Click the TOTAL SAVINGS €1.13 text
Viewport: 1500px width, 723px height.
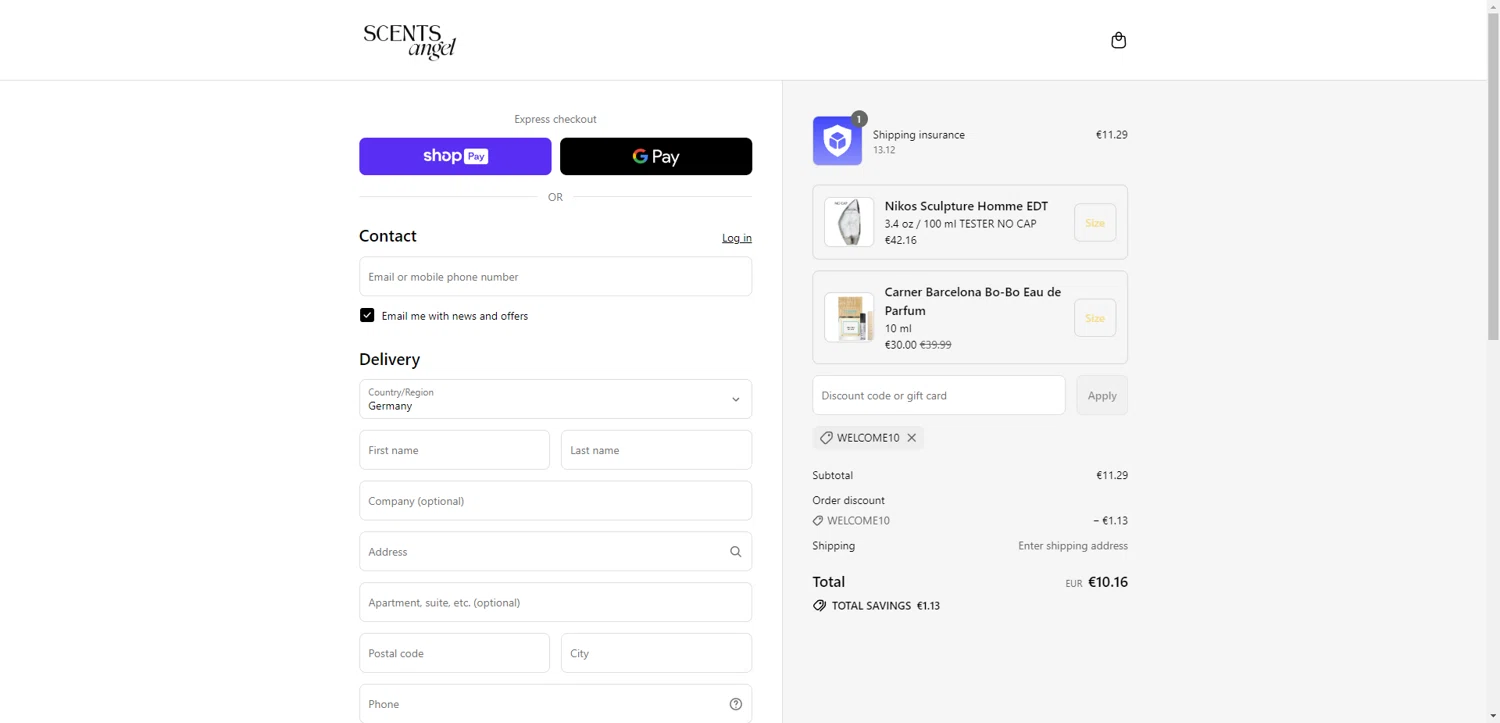pyautogui.click(x=886, y=606)
